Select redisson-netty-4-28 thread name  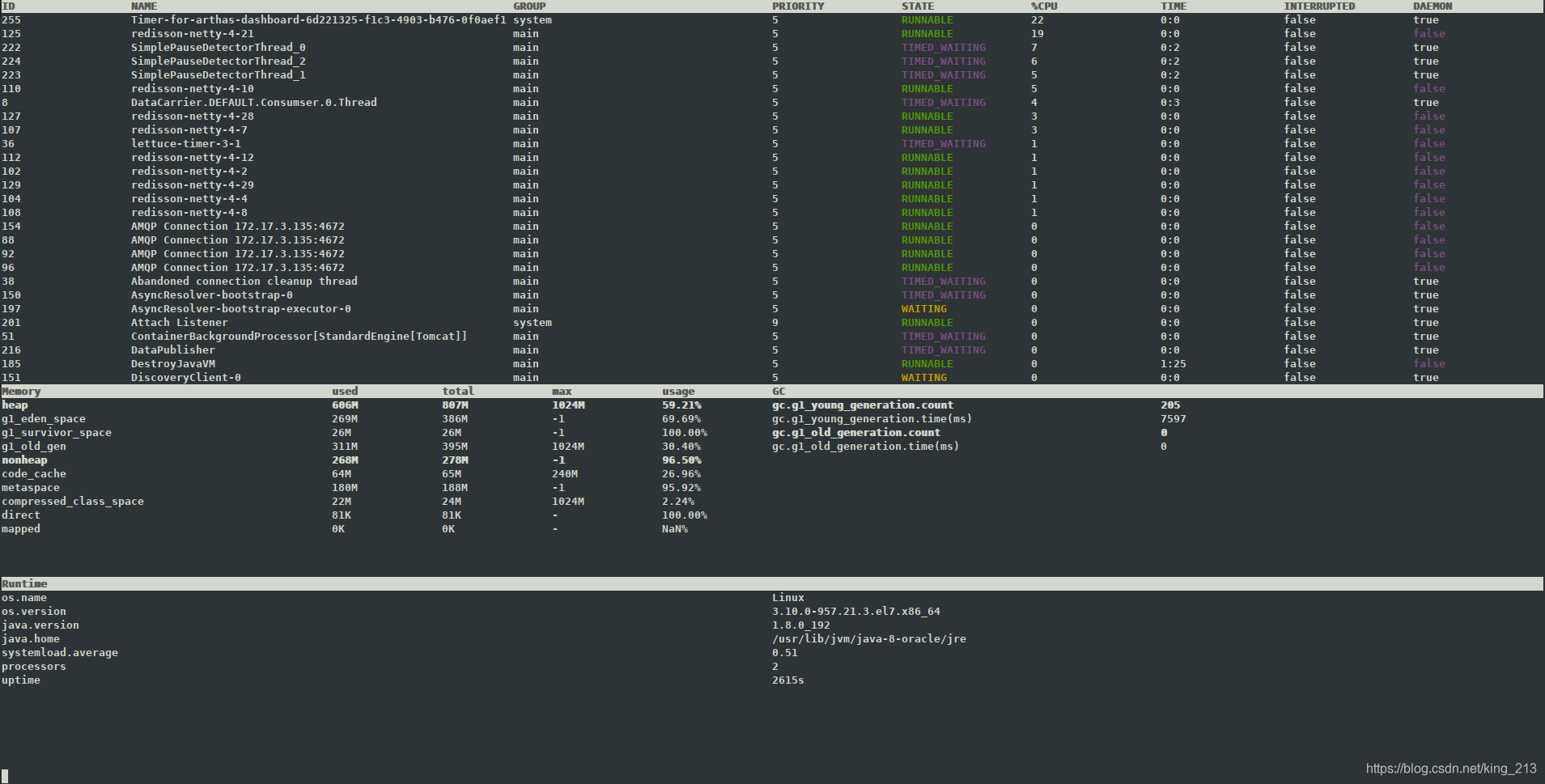(193, 117)
